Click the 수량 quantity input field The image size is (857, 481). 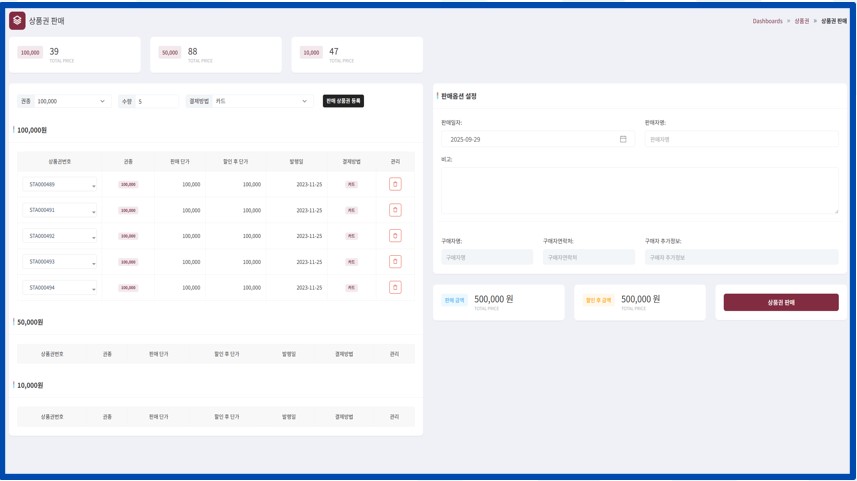click(x=157, y=102)
